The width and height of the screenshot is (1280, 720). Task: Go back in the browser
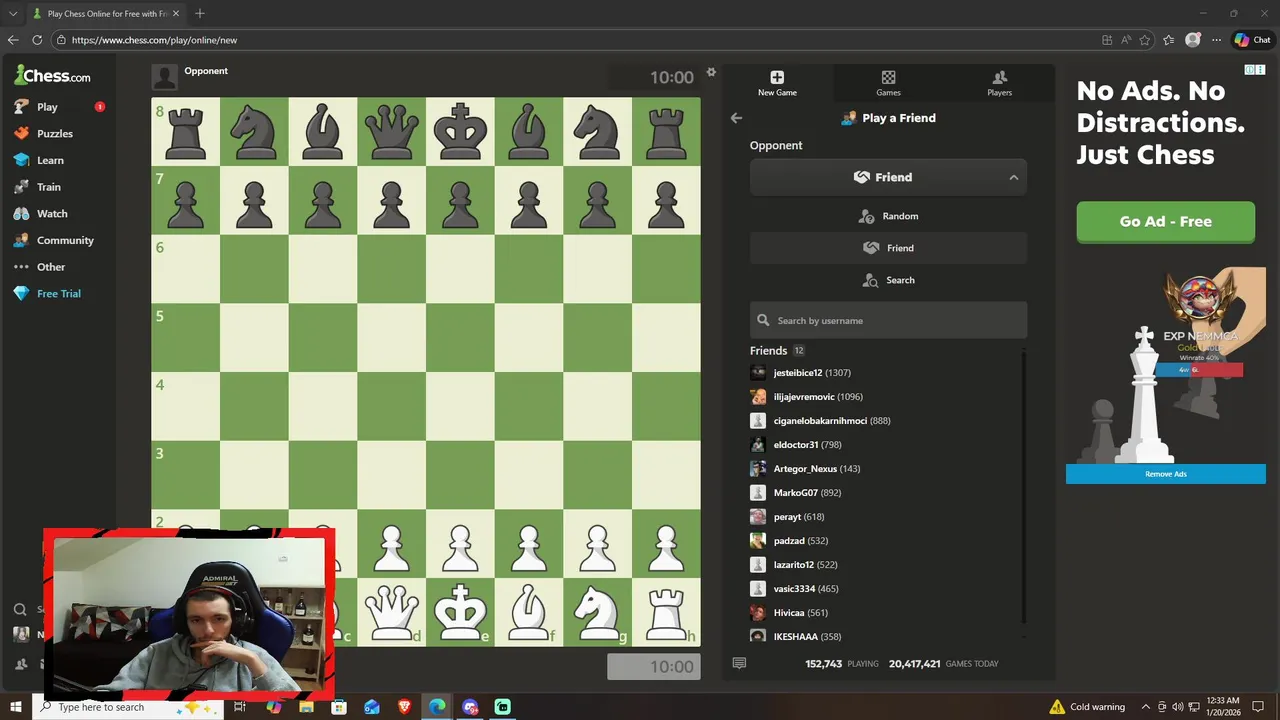coord(12,40)
